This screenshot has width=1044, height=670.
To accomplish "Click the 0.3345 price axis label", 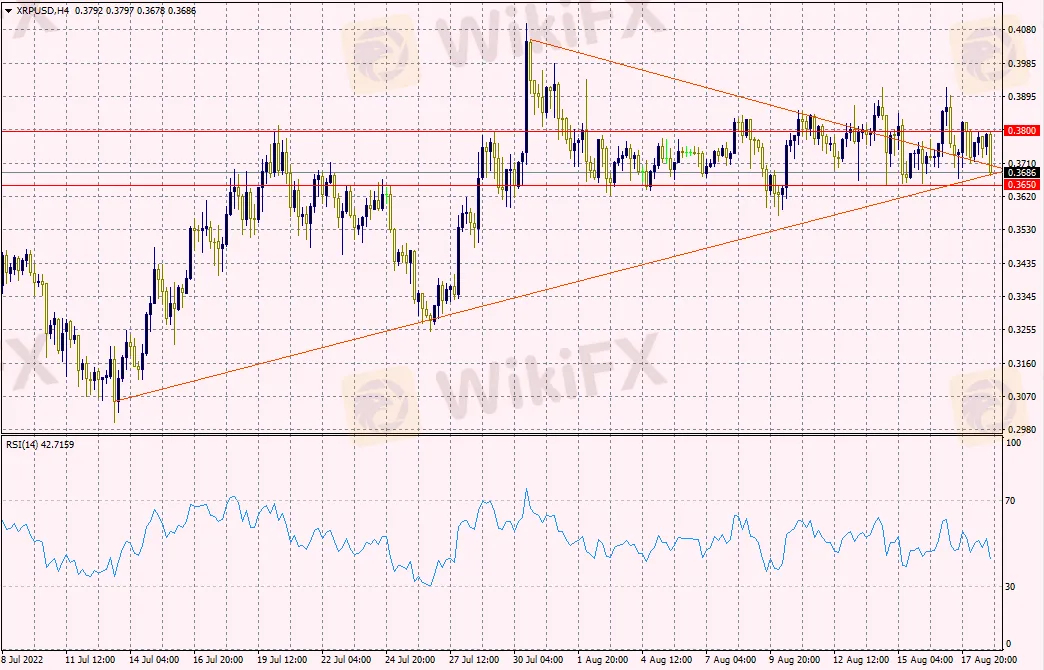I will [x=1022, y=296].
